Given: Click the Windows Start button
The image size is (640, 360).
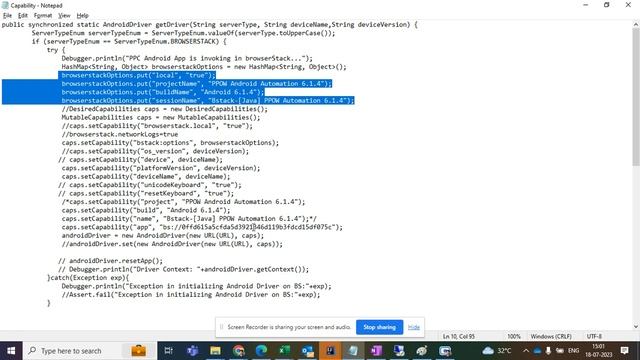Looking at the screenshot, I should coord(11,351).
